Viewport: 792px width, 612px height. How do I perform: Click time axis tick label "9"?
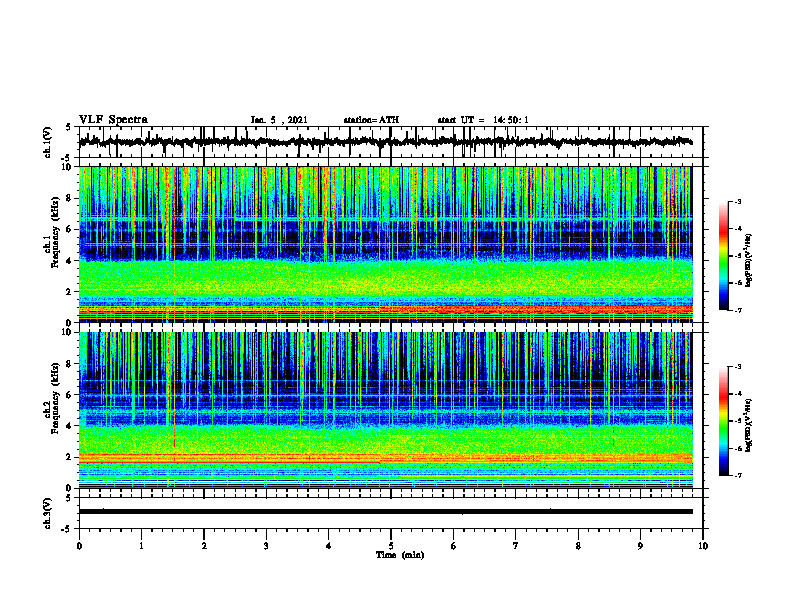coord(640,546)
